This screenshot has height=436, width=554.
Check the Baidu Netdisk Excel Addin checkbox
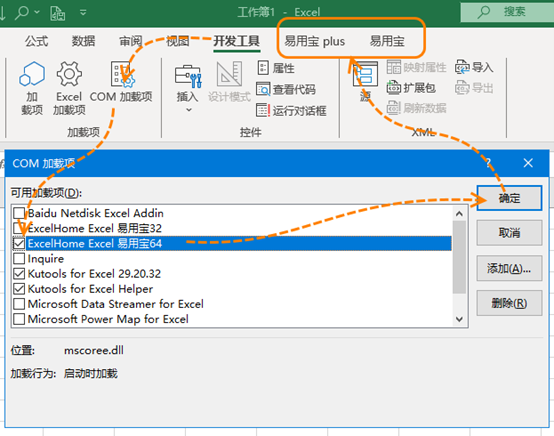click(19, 213)
